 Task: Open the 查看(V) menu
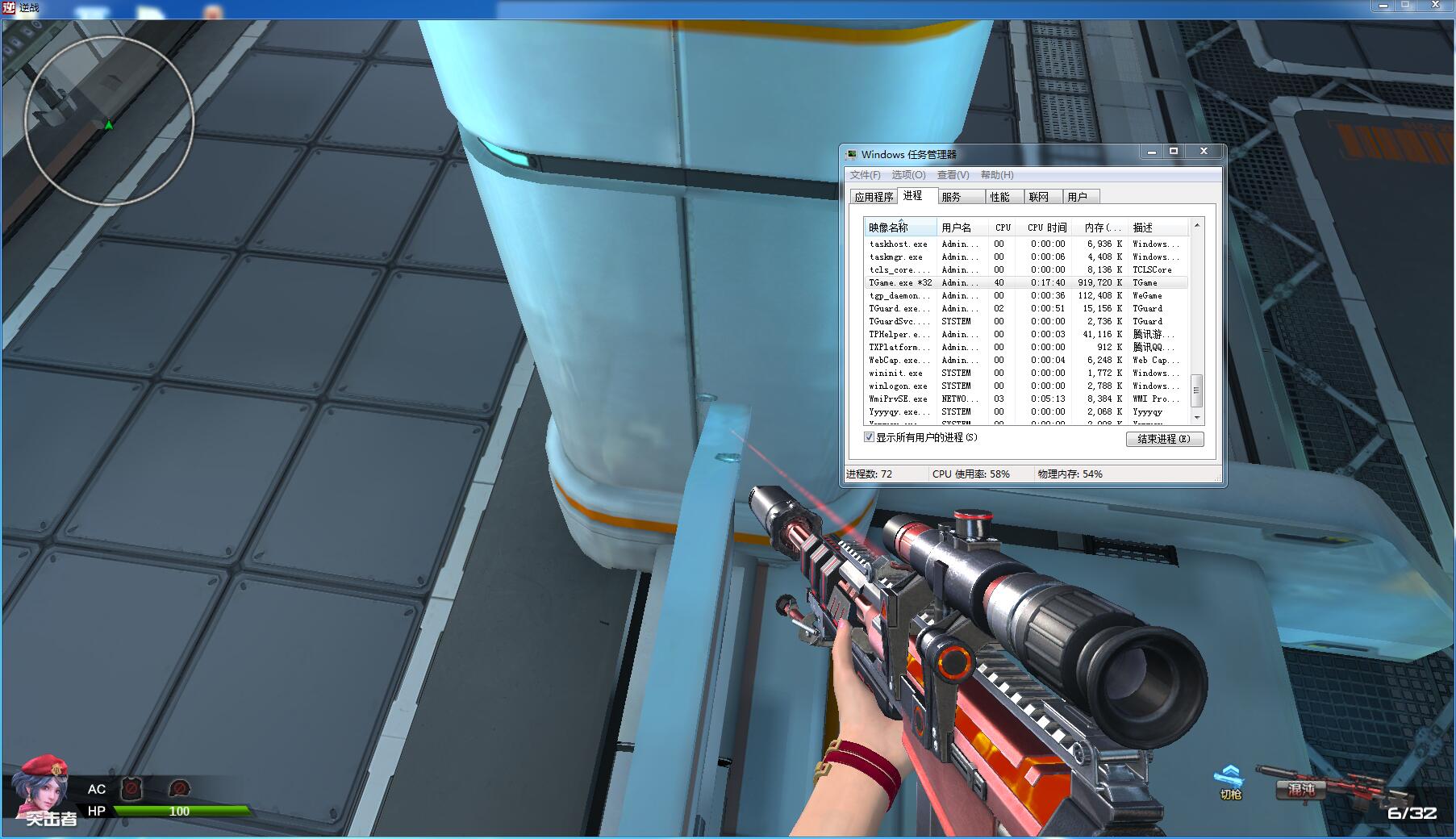(x=953, y=175)
